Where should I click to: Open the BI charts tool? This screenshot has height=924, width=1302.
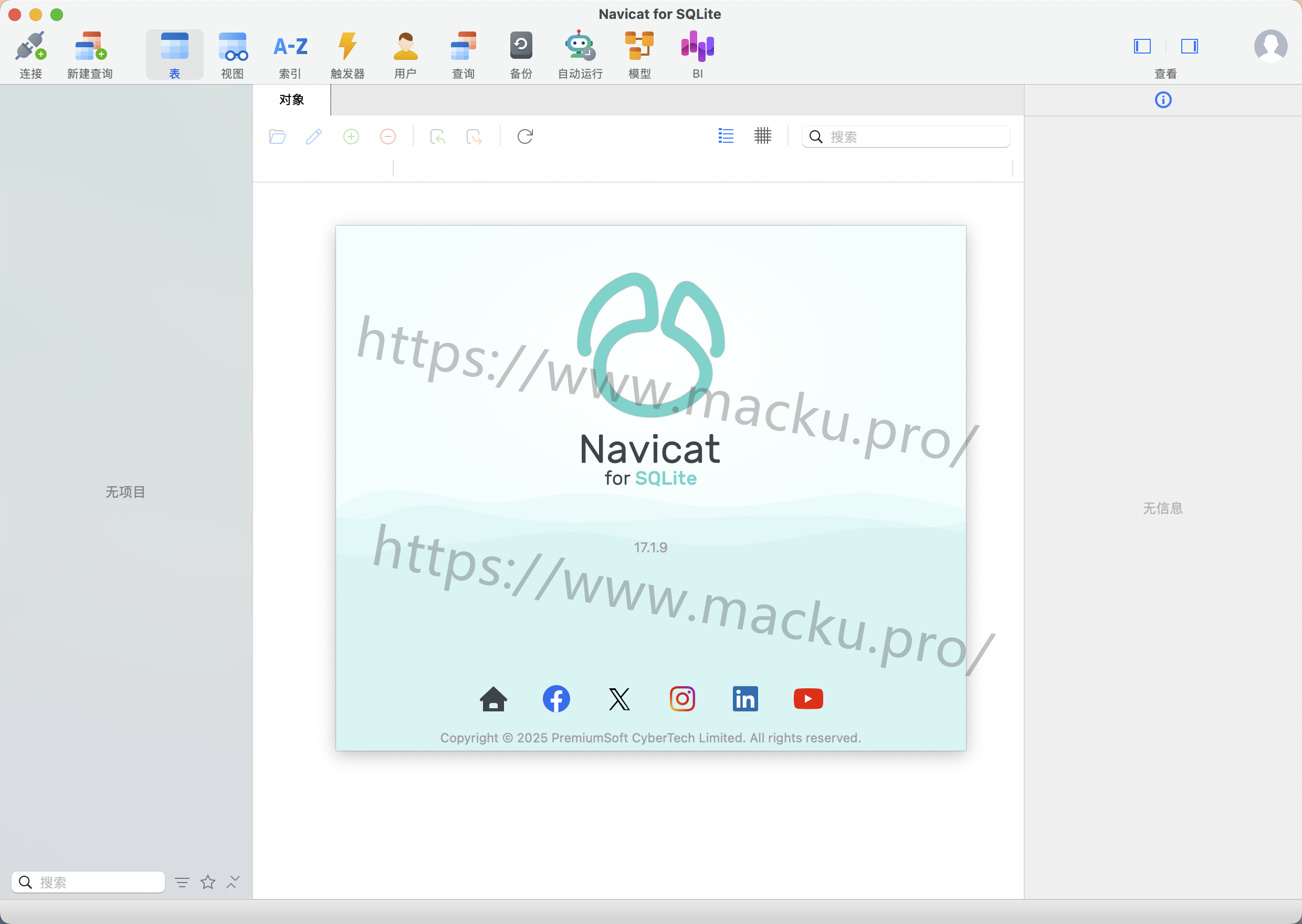pyautogui.click(x=697, y=55)
